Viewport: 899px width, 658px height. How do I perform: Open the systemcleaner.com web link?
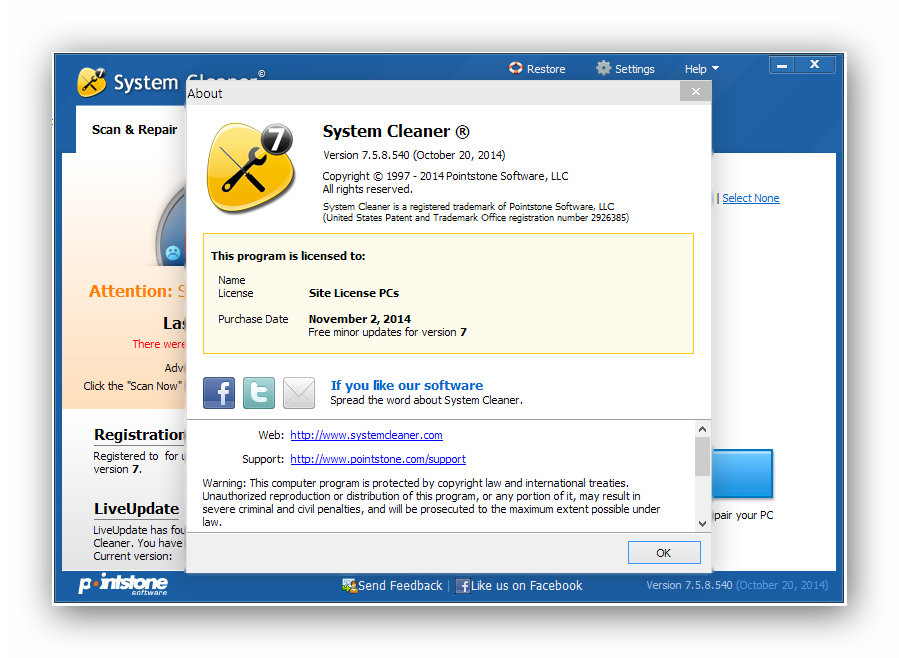(x=366, y=435)
